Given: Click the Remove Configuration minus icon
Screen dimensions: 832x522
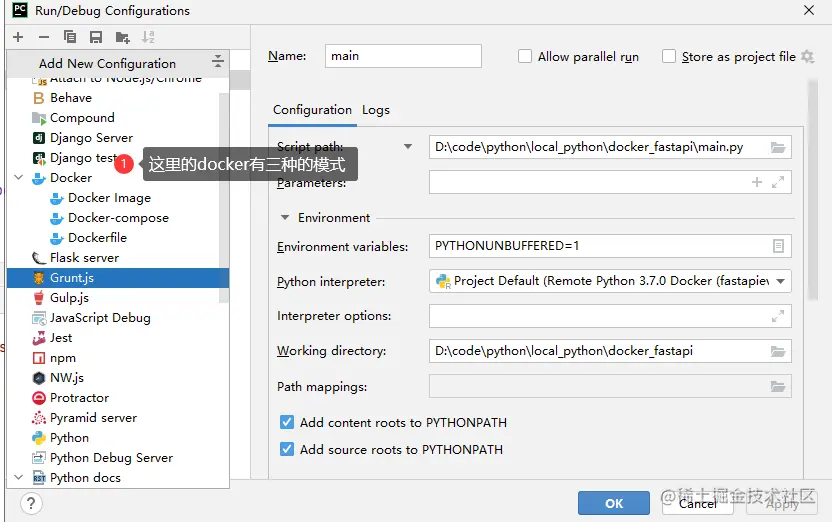Looking at the screenshot, I should pyautogui.click(x=44, y=37).
